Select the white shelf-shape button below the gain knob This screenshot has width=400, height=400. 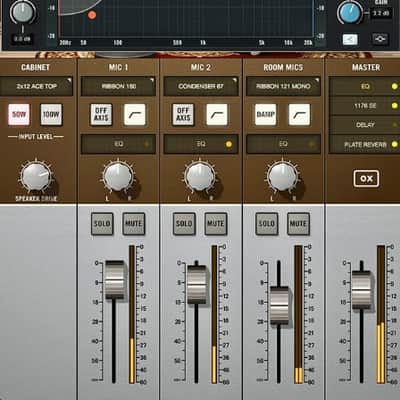click(x=350, y=40)
